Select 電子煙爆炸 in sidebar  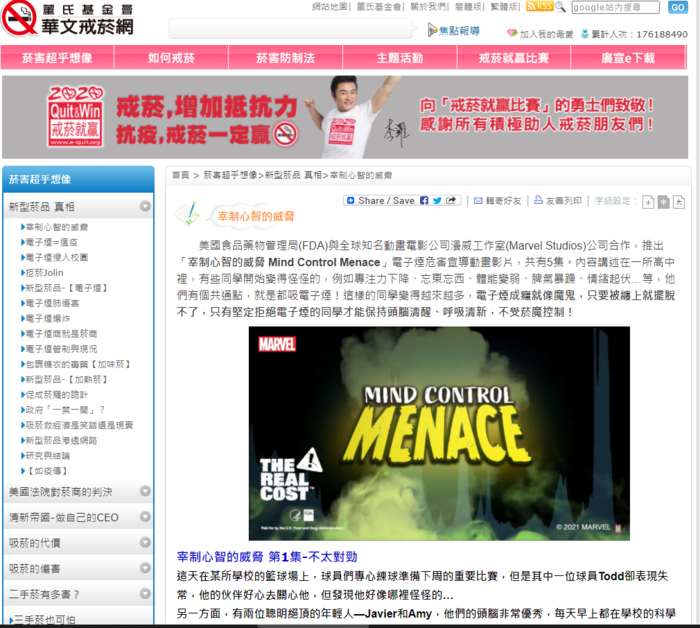coord(48,318)
